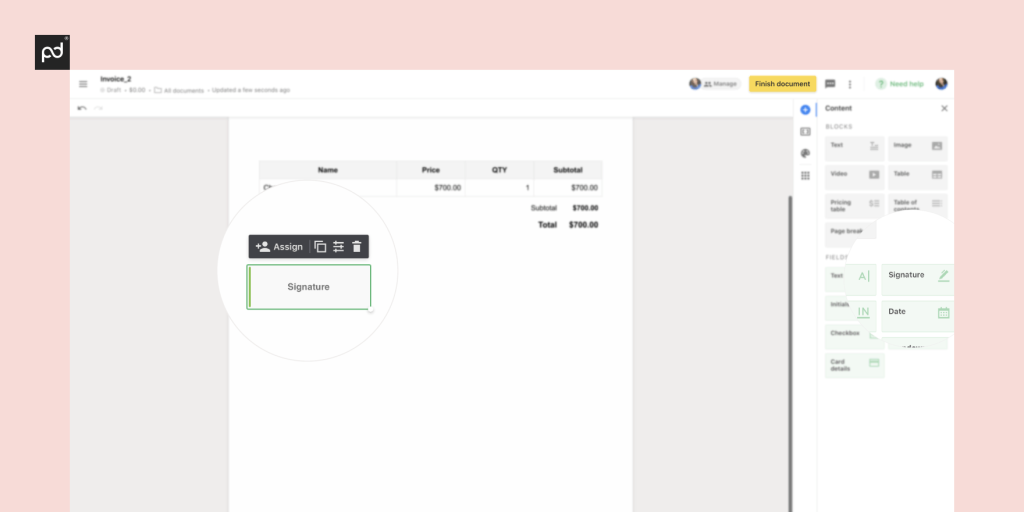1024x512 pixels.
Task: Pick the Signature field from Fields
Action: tap(919, 279)
